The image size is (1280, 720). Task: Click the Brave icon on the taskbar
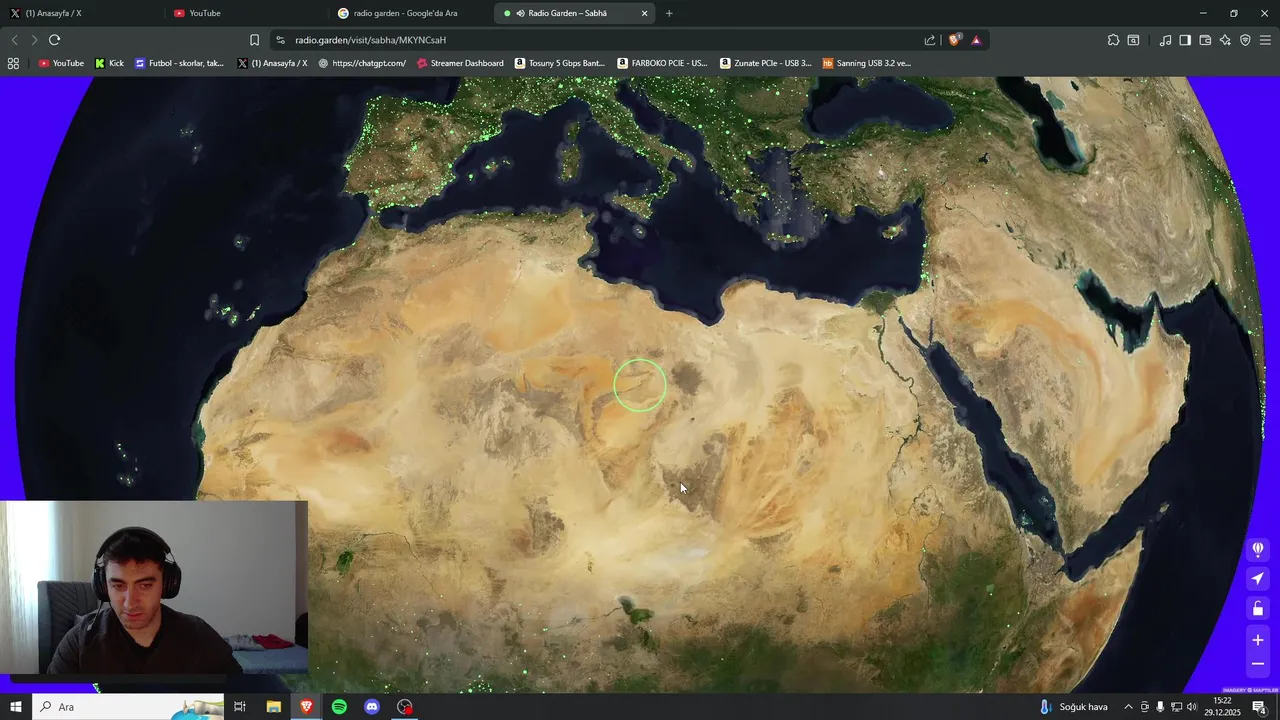(306, 707)
